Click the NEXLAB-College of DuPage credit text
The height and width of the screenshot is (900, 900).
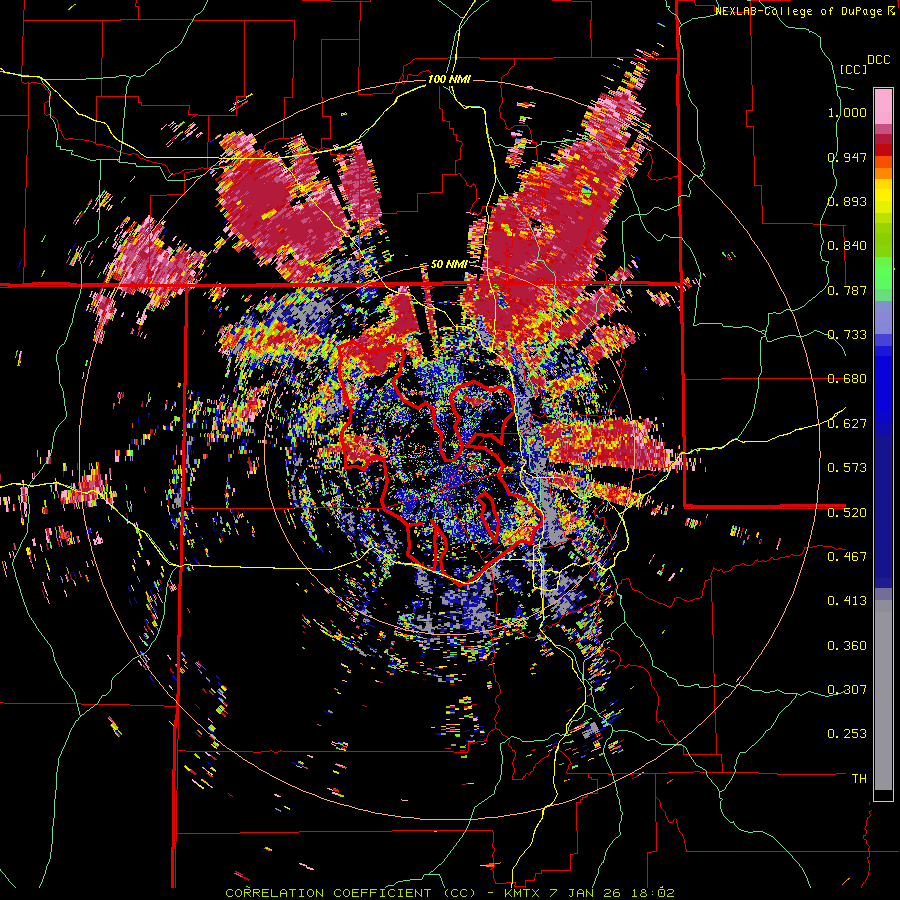coord(799,11)
